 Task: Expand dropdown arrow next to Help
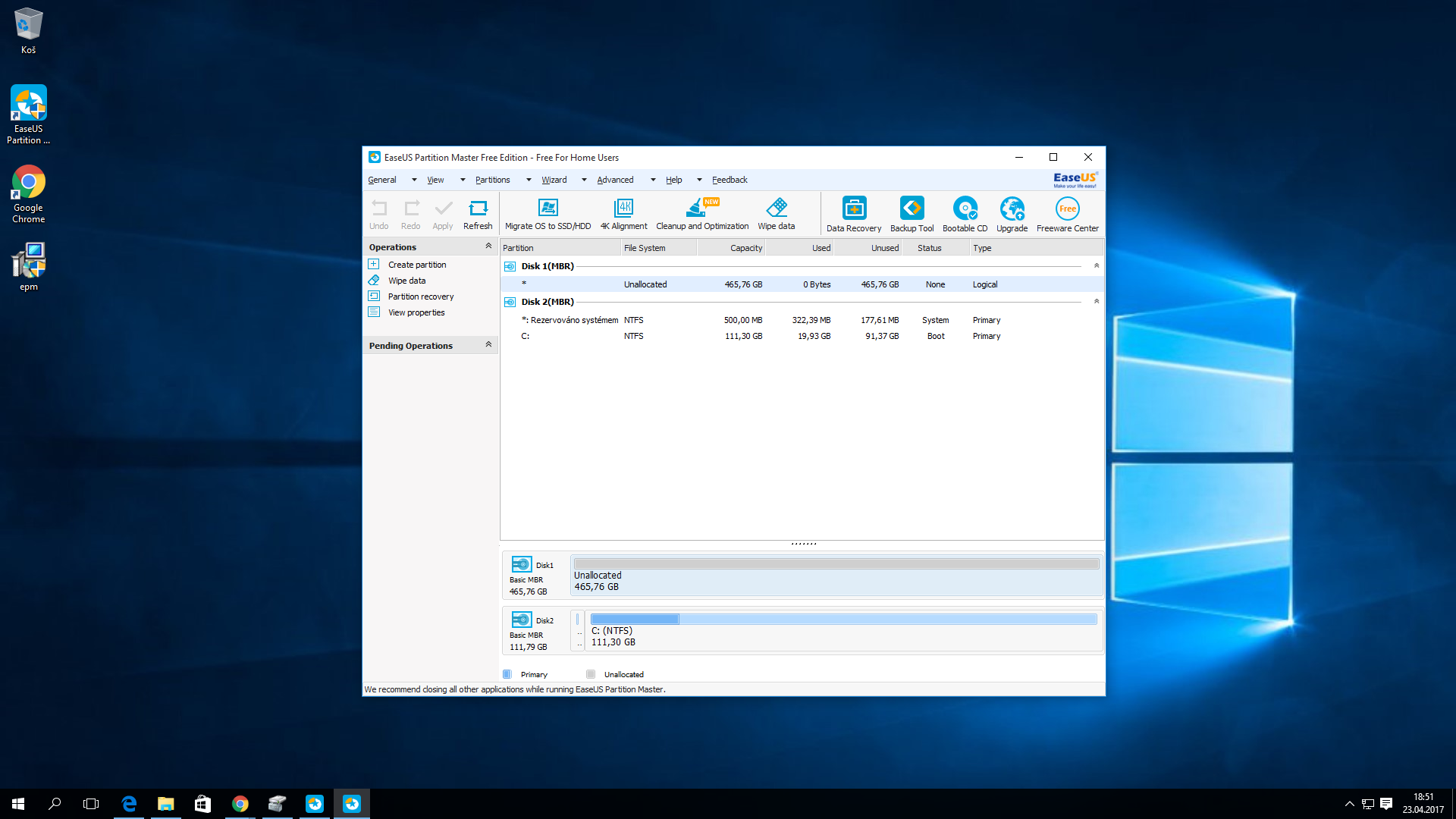click(699, 180)
